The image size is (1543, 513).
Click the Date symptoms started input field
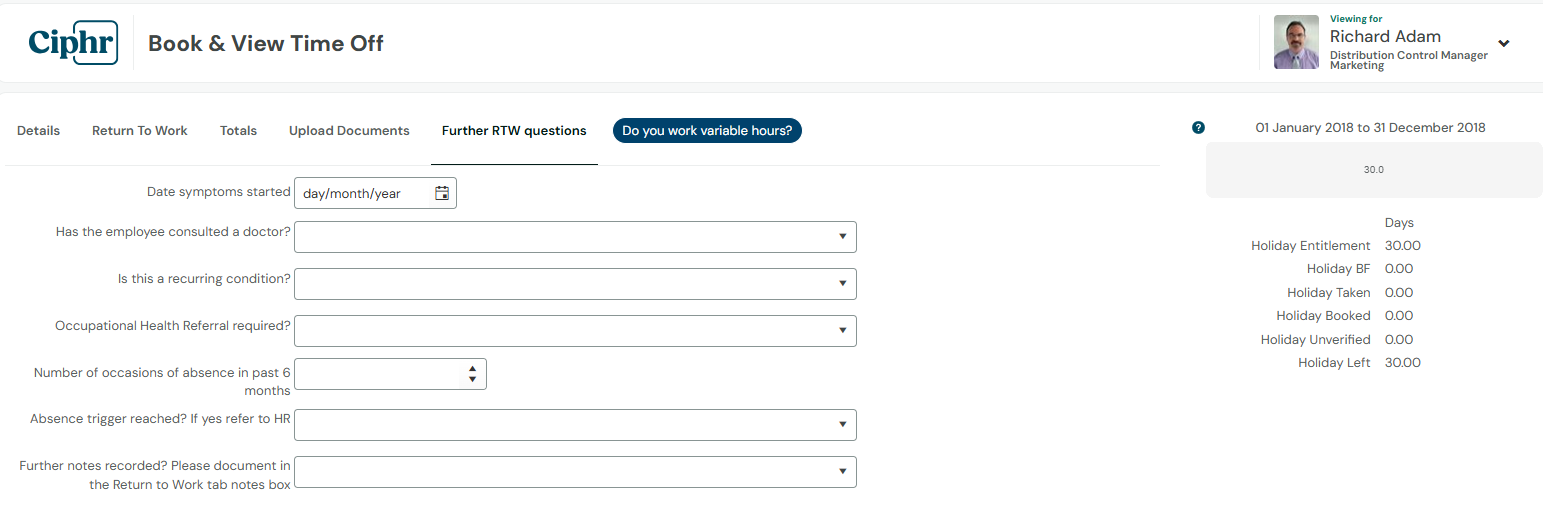pos(375,193)
